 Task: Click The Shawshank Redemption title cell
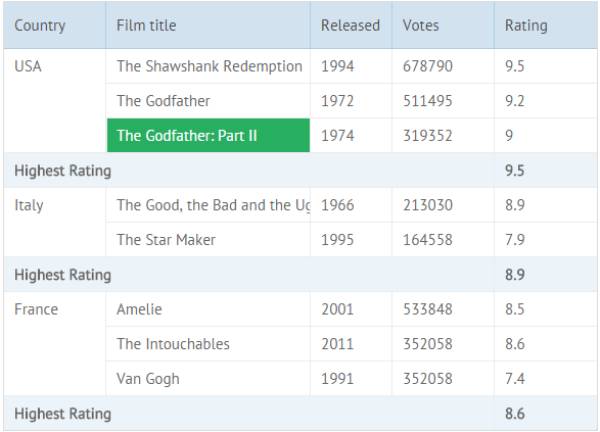(x=208, y=66)
